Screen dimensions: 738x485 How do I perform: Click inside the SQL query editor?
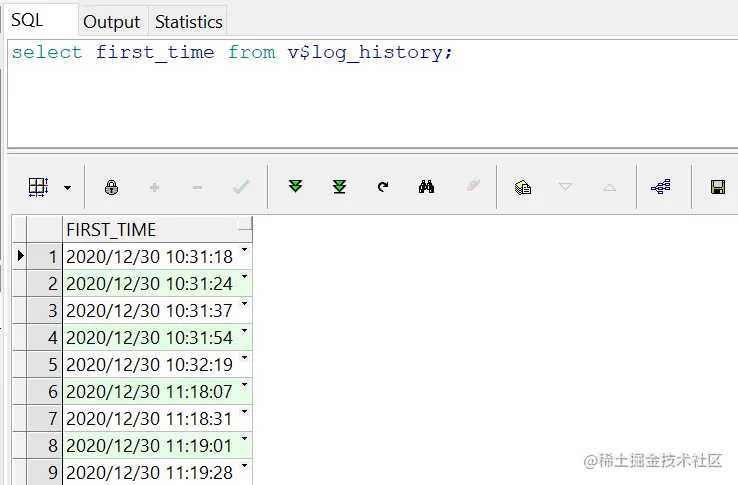(372, 94)
